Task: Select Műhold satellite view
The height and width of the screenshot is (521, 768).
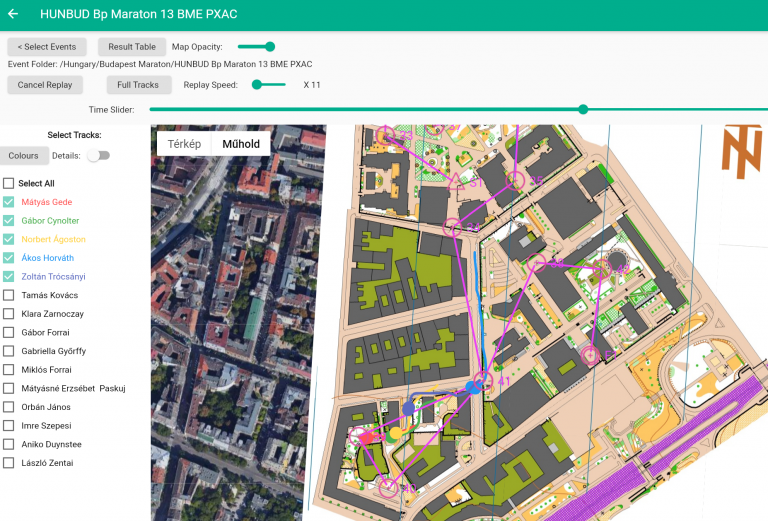Action: tap(241, 144)
